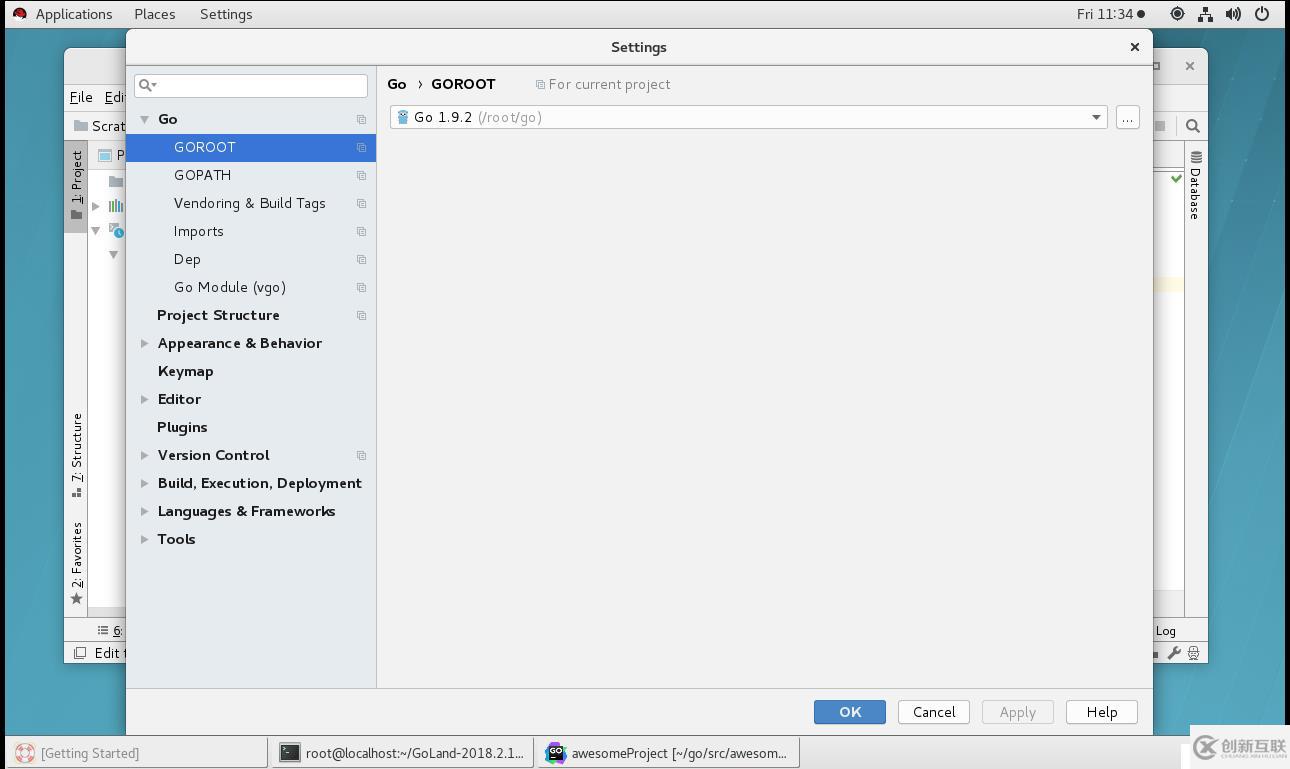Click tool windows toggle icon in status bar

[80, 653]
